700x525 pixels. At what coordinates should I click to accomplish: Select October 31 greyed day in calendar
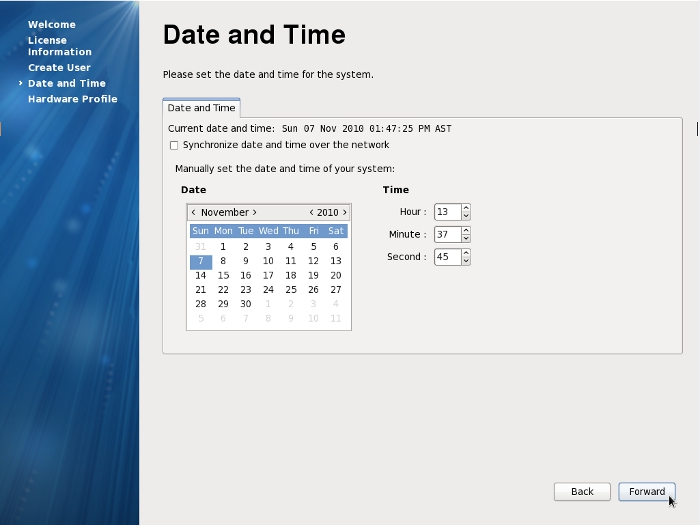point(200,246)
